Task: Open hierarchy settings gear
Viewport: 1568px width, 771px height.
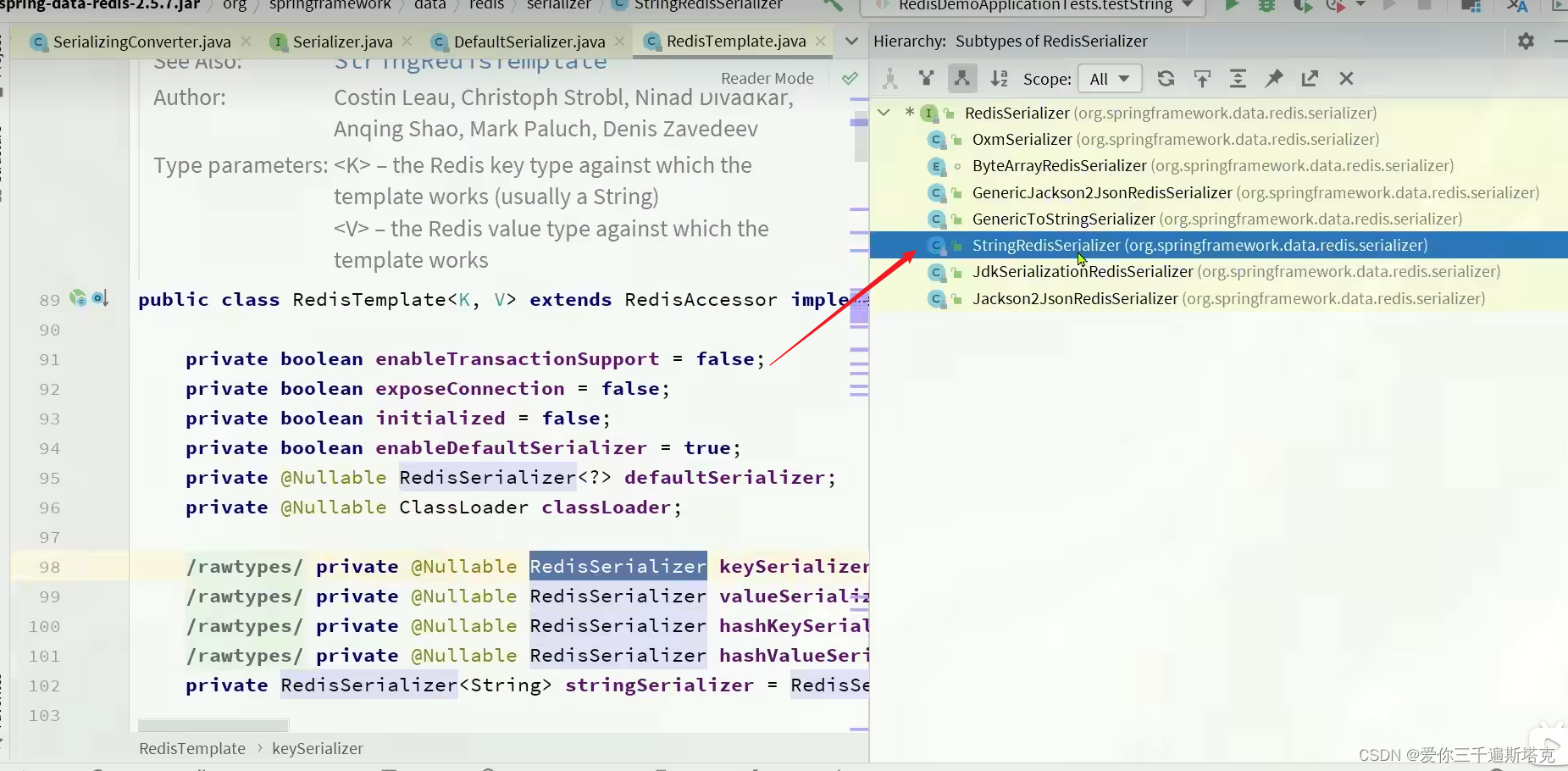Action: 1526,40
